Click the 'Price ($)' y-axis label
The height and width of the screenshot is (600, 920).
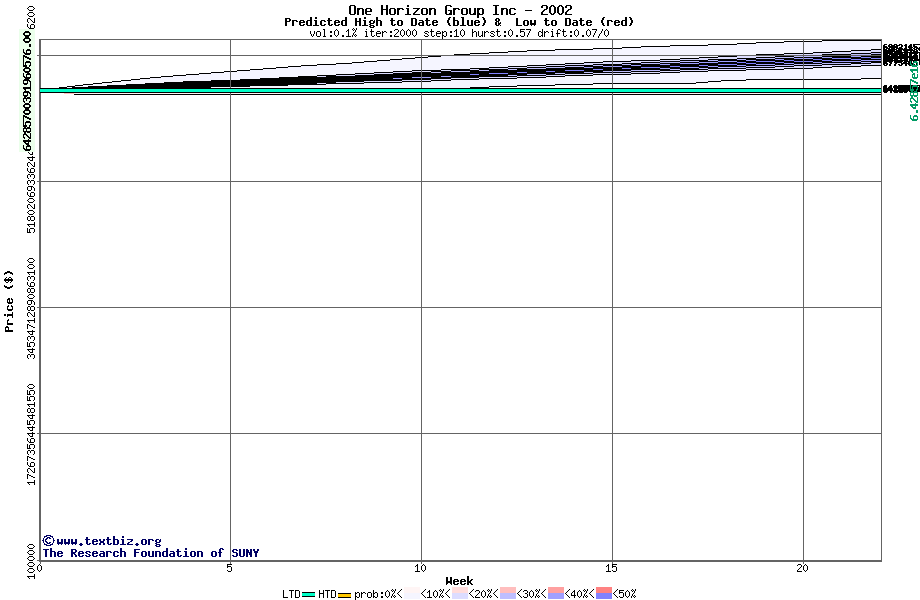8,301
